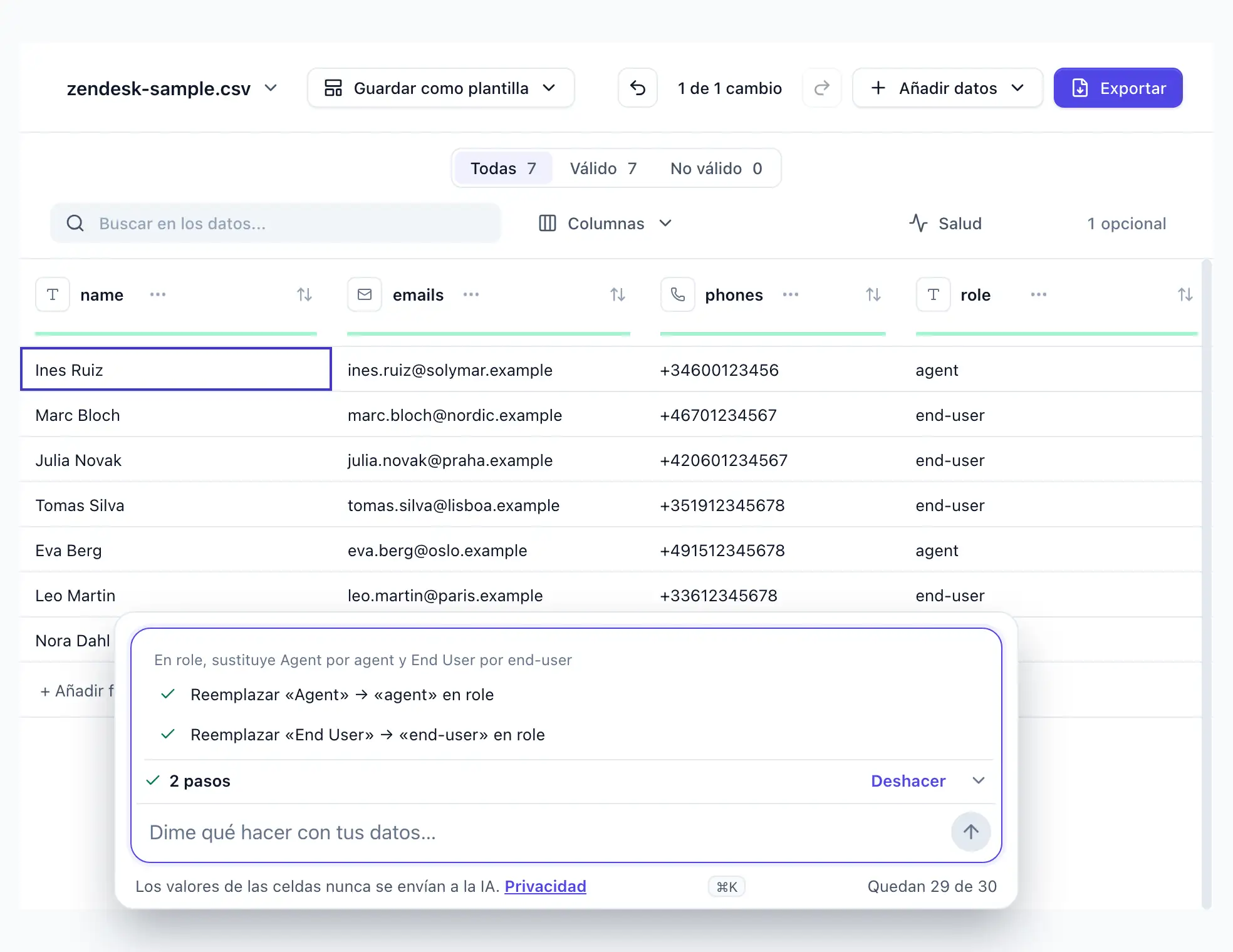Click the text type icon for name column
Viewport: 1233px width, 952px height.
pyautogui.click(x=53, y=294)
